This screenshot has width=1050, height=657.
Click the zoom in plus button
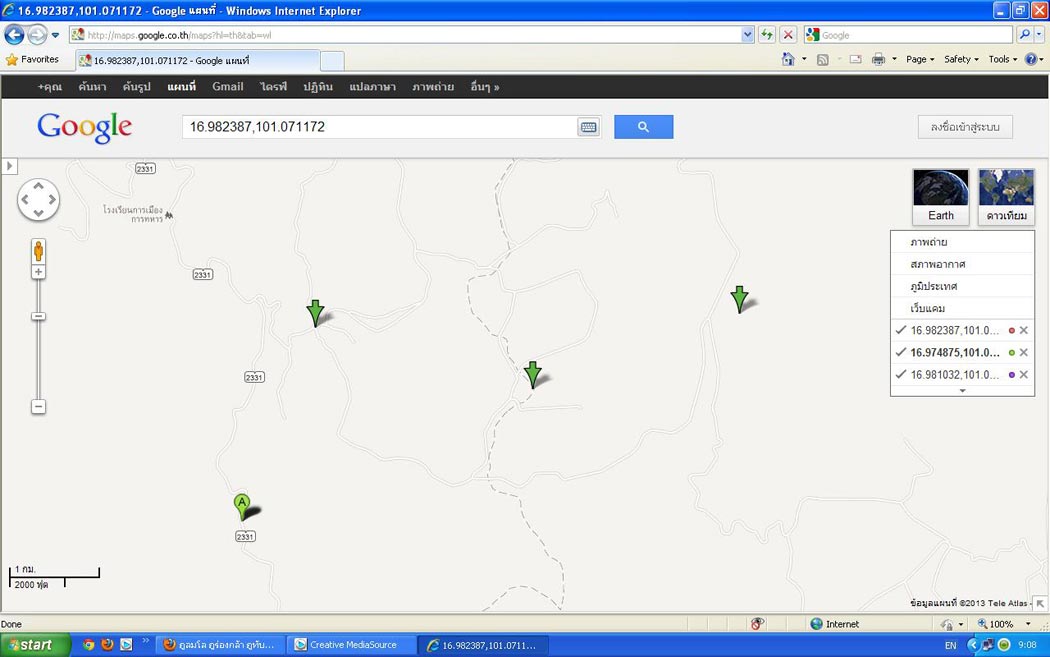(39, 272)
